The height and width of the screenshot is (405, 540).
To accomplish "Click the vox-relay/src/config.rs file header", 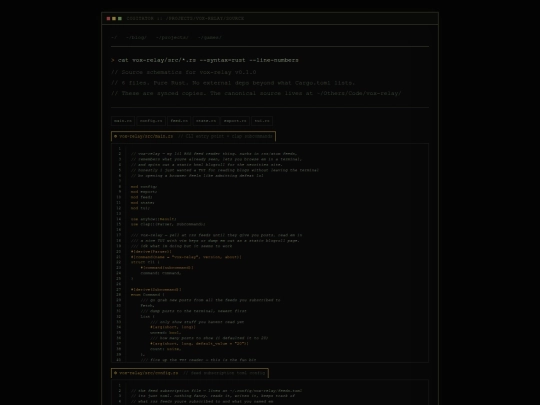I will (190, 373).
